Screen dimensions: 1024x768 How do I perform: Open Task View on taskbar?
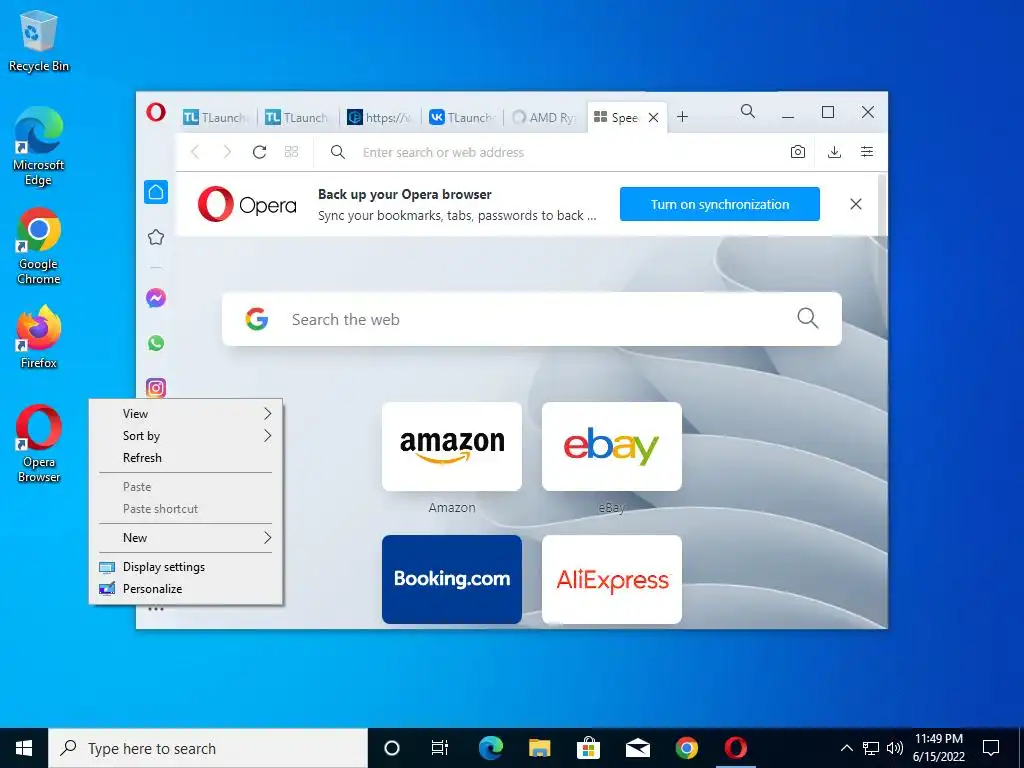[x=440, y=748]
